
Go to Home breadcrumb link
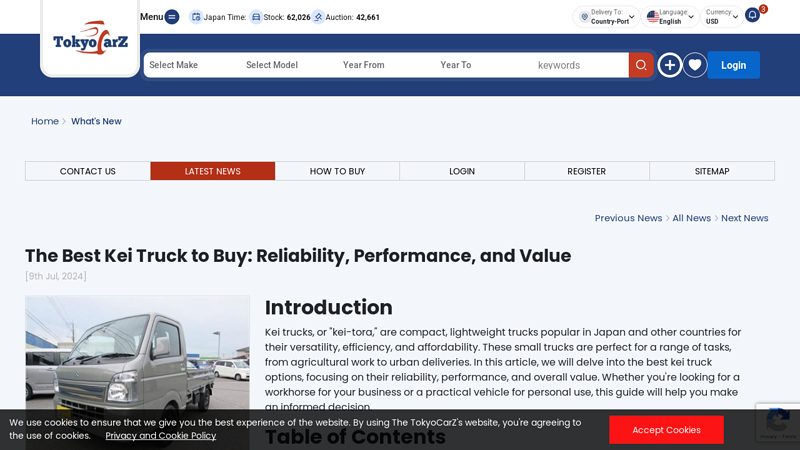pos(45,121)
